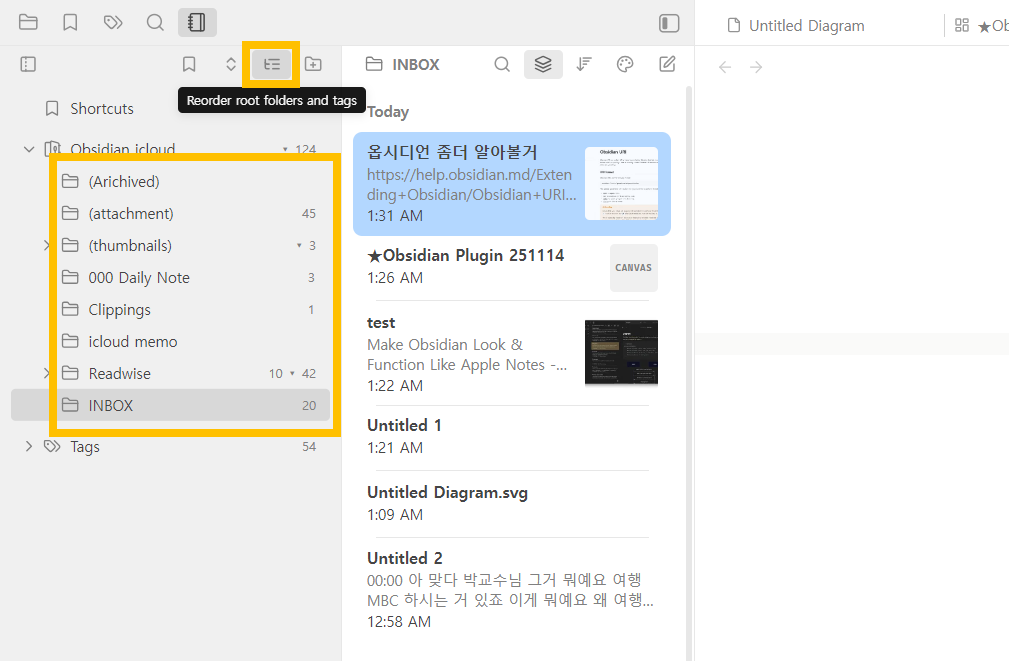This screenshot has height=661, width=1009.
Task: Expand the Readwise folder
Action: tap(47, 373)
